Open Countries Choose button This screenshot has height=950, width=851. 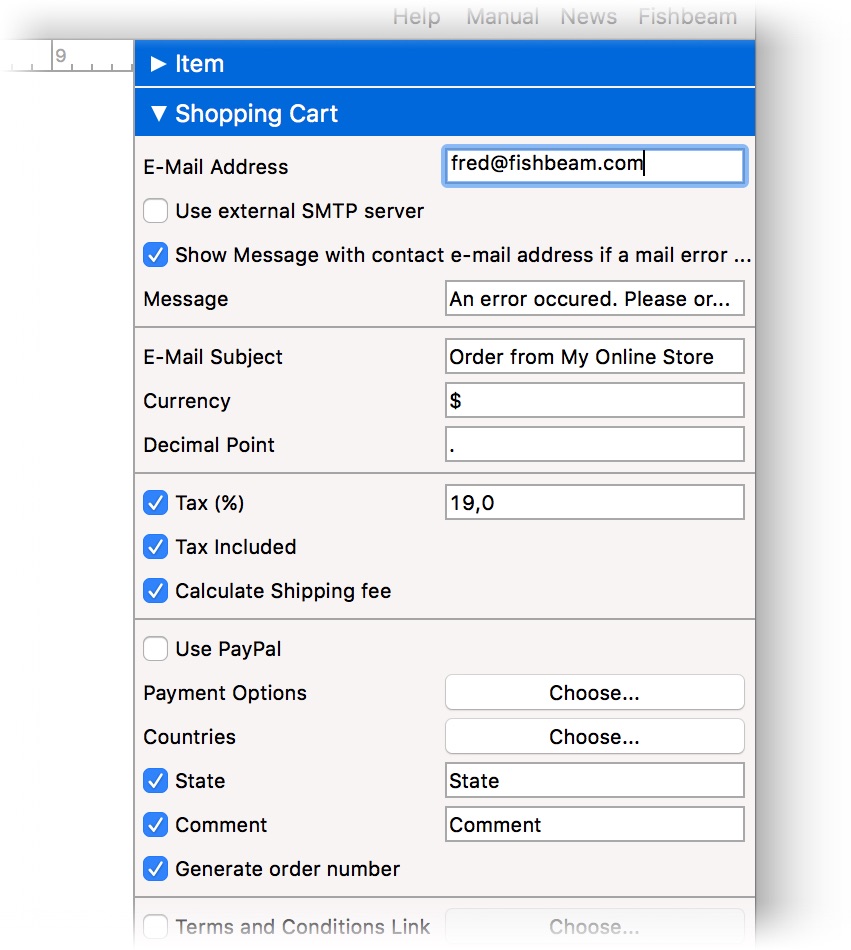(x=594, y=737)
